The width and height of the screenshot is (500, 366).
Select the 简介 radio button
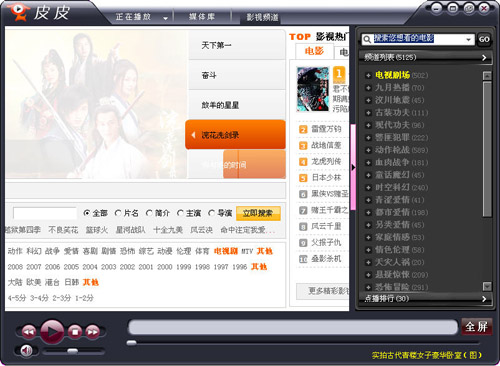[x=149, y=213]
